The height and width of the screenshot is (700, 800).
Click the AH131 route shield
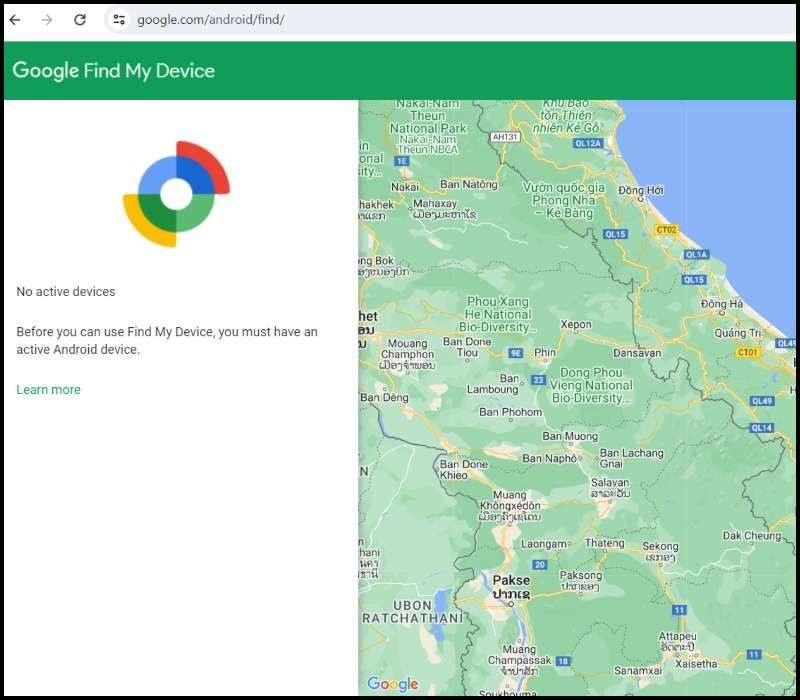(506, 137)
